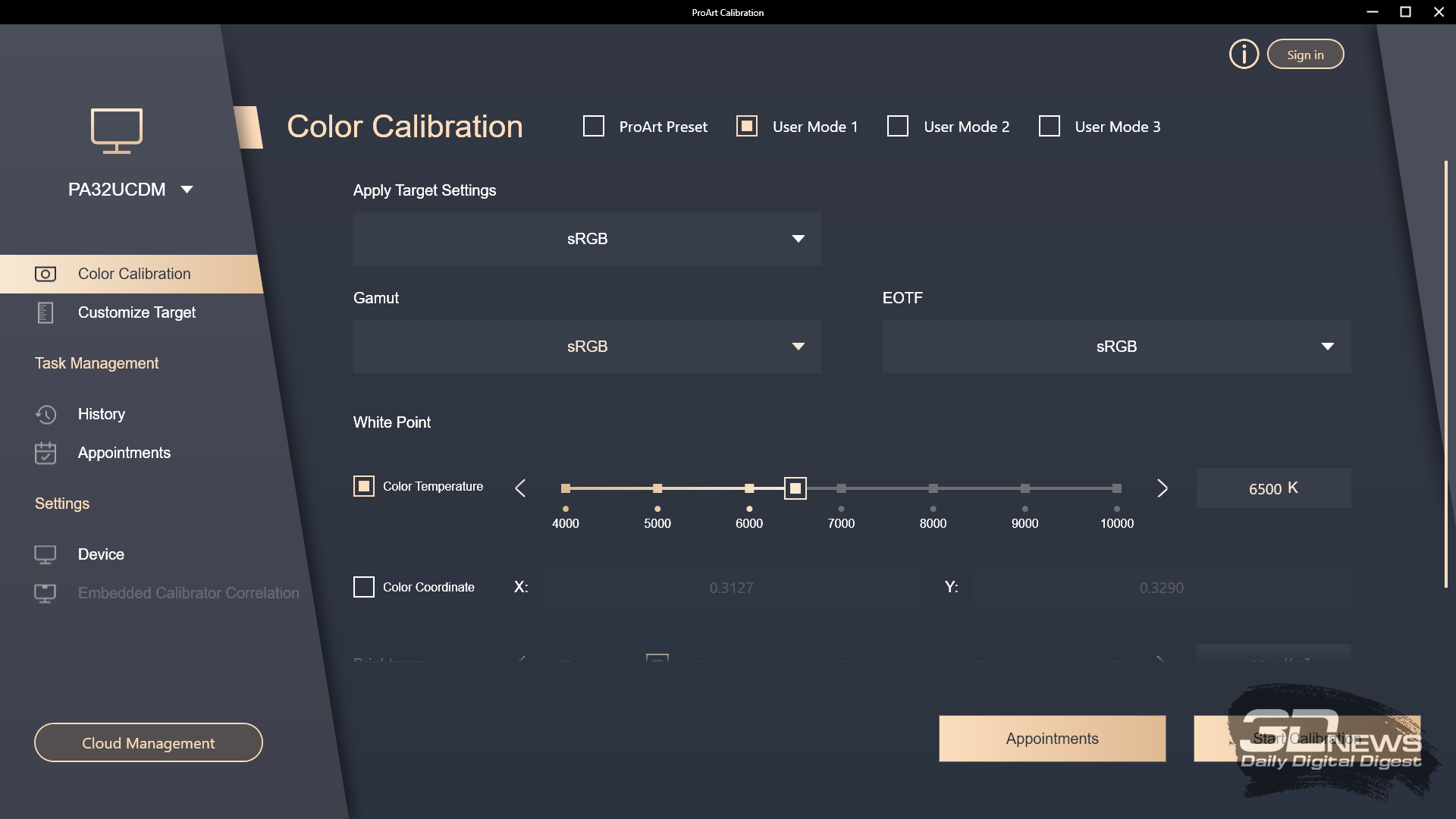The width and height of the screenshot is (1456, 819).
Task: Set color temperature slider to 5000 mark
Action: [657, 488]
